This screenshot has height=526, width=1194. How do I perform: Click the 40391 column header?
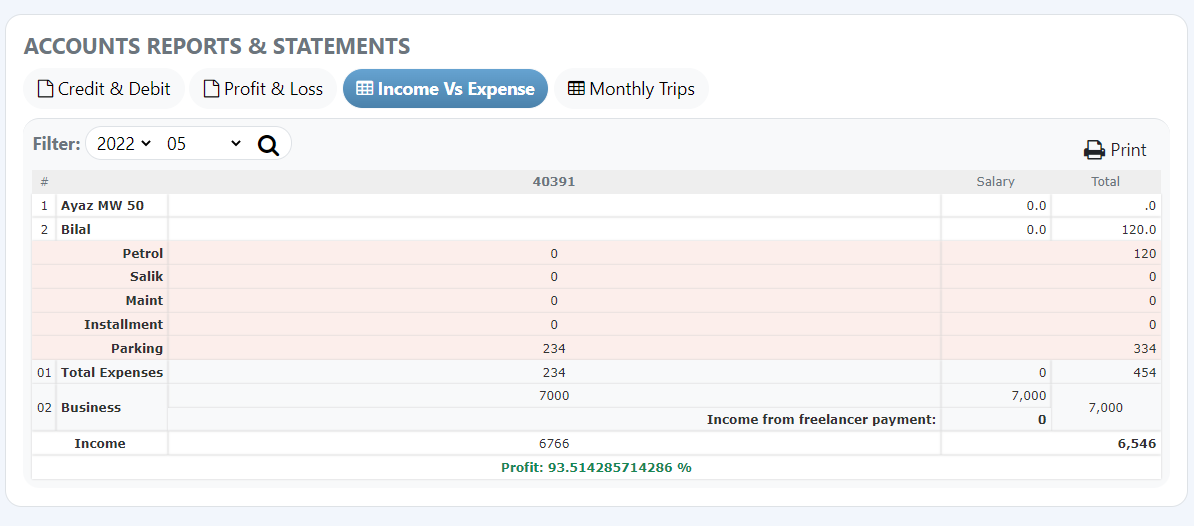(x=554, y=182)
